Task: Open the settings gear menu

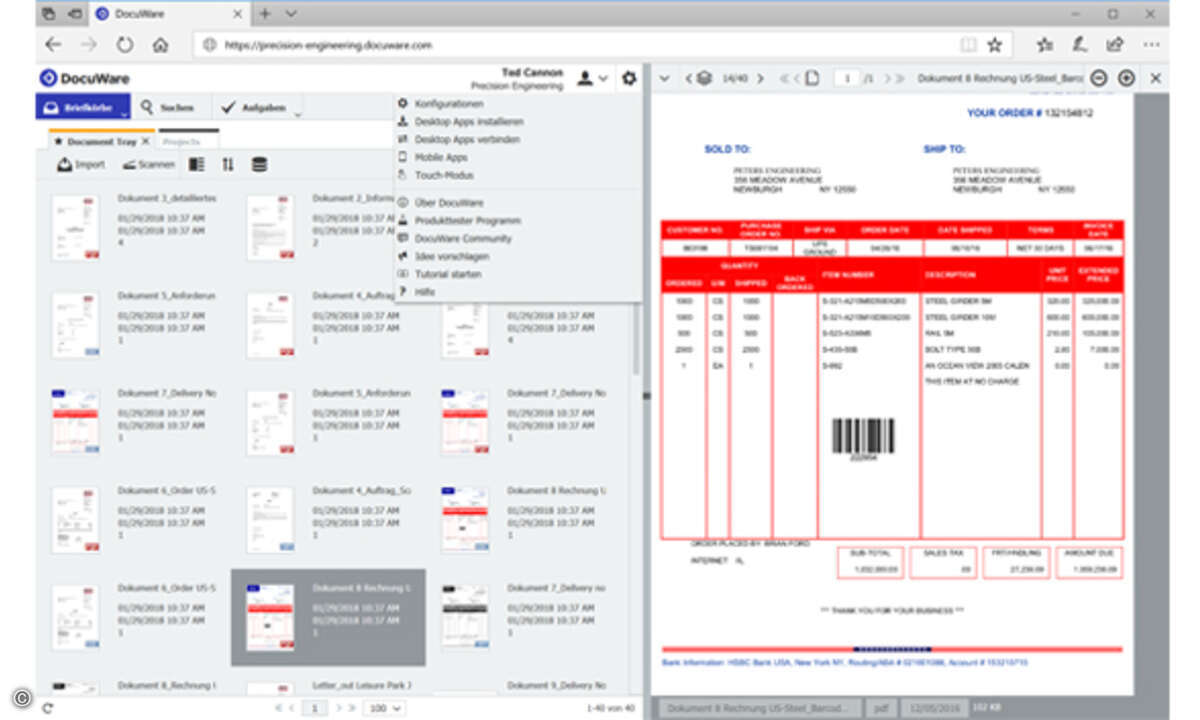Action: 628,78
